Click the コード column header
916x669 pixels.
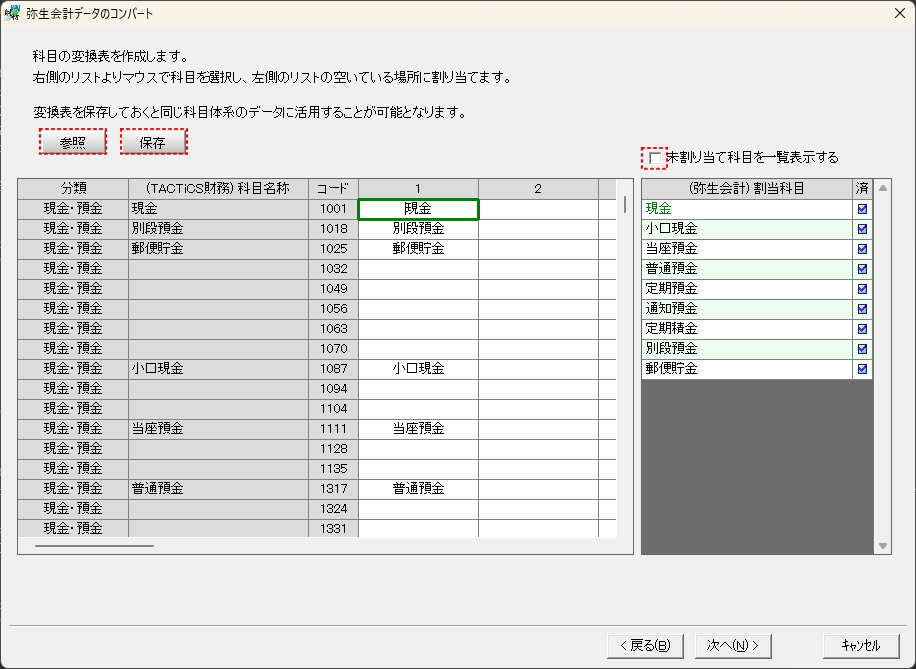[x=333, y=189]
